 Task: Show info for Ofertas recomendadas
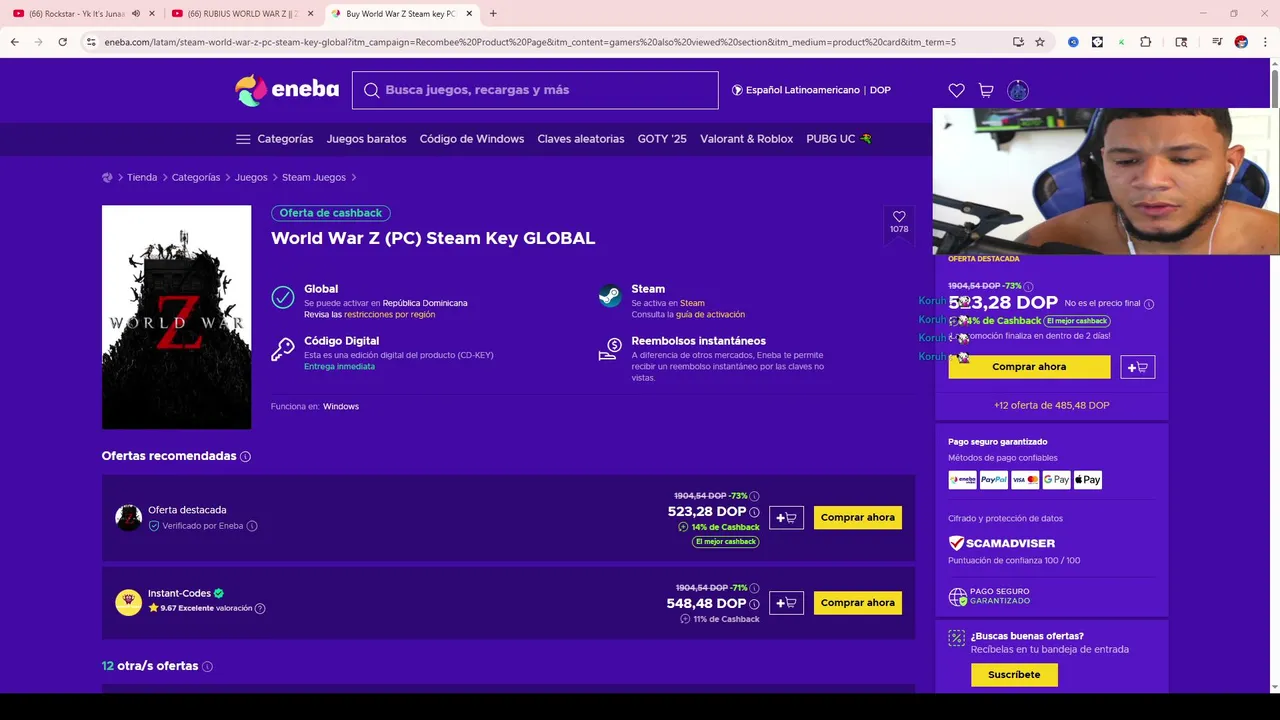tap(245, 456)
